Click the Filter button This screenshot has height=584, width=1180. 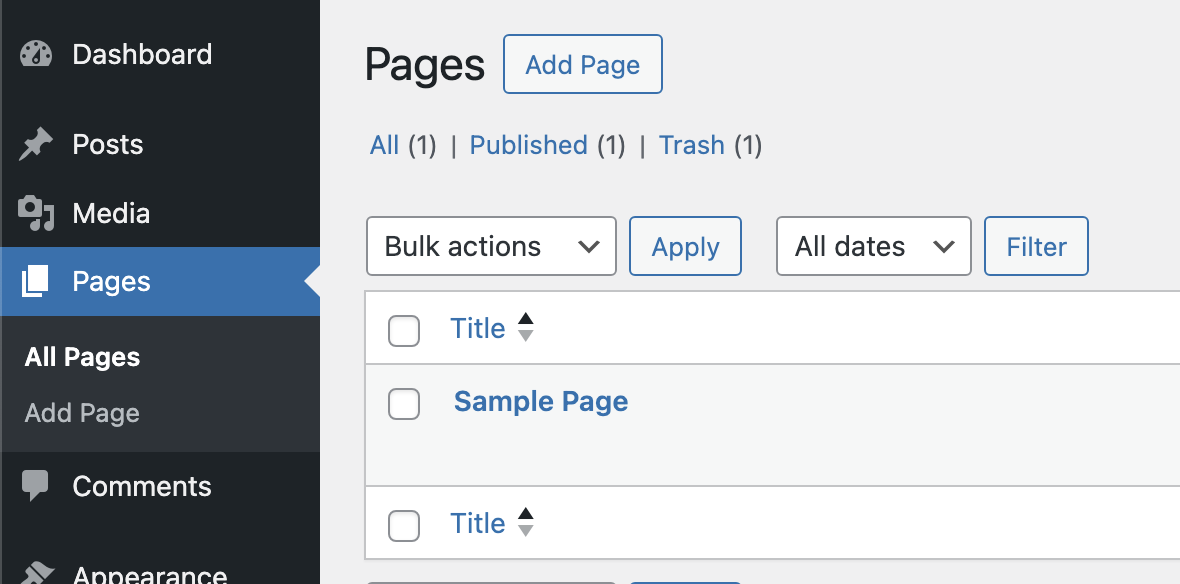1036,246
